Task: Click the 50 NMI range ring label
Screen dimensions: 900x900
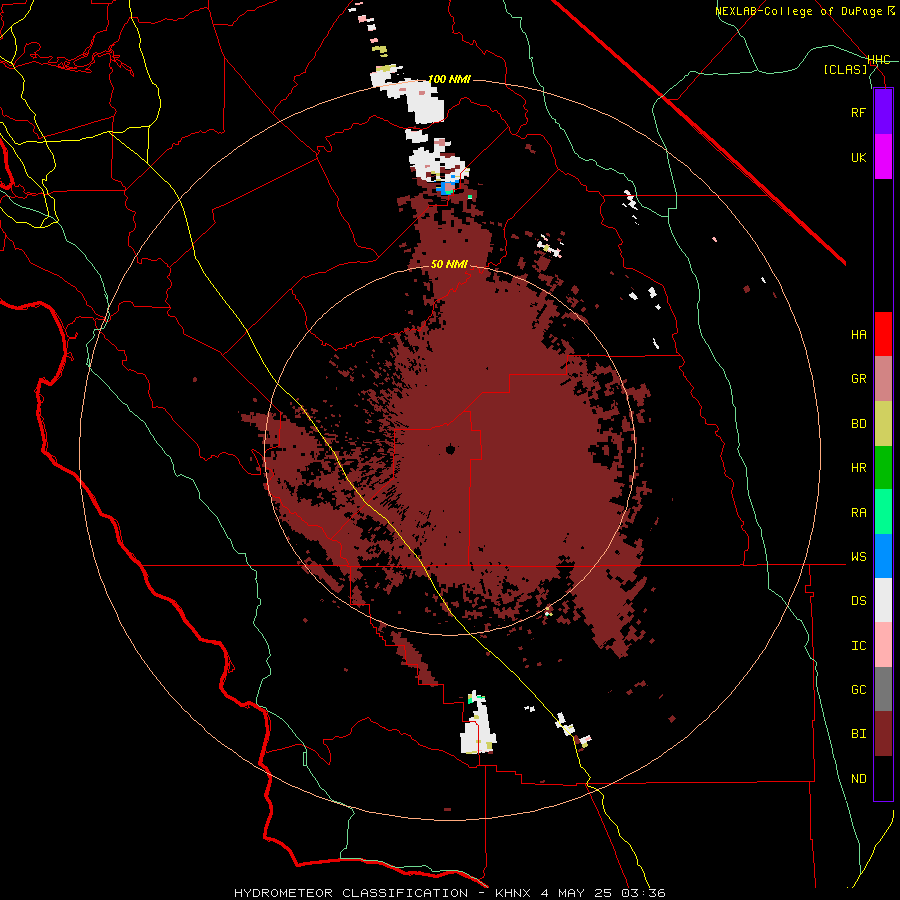Action: click(449, 264)
